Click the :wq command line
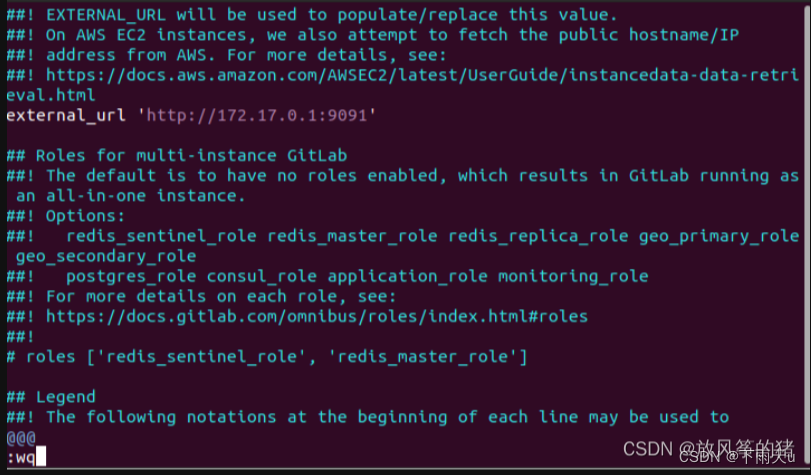Viewport: 811px width, 475px height. pos(21,457)
